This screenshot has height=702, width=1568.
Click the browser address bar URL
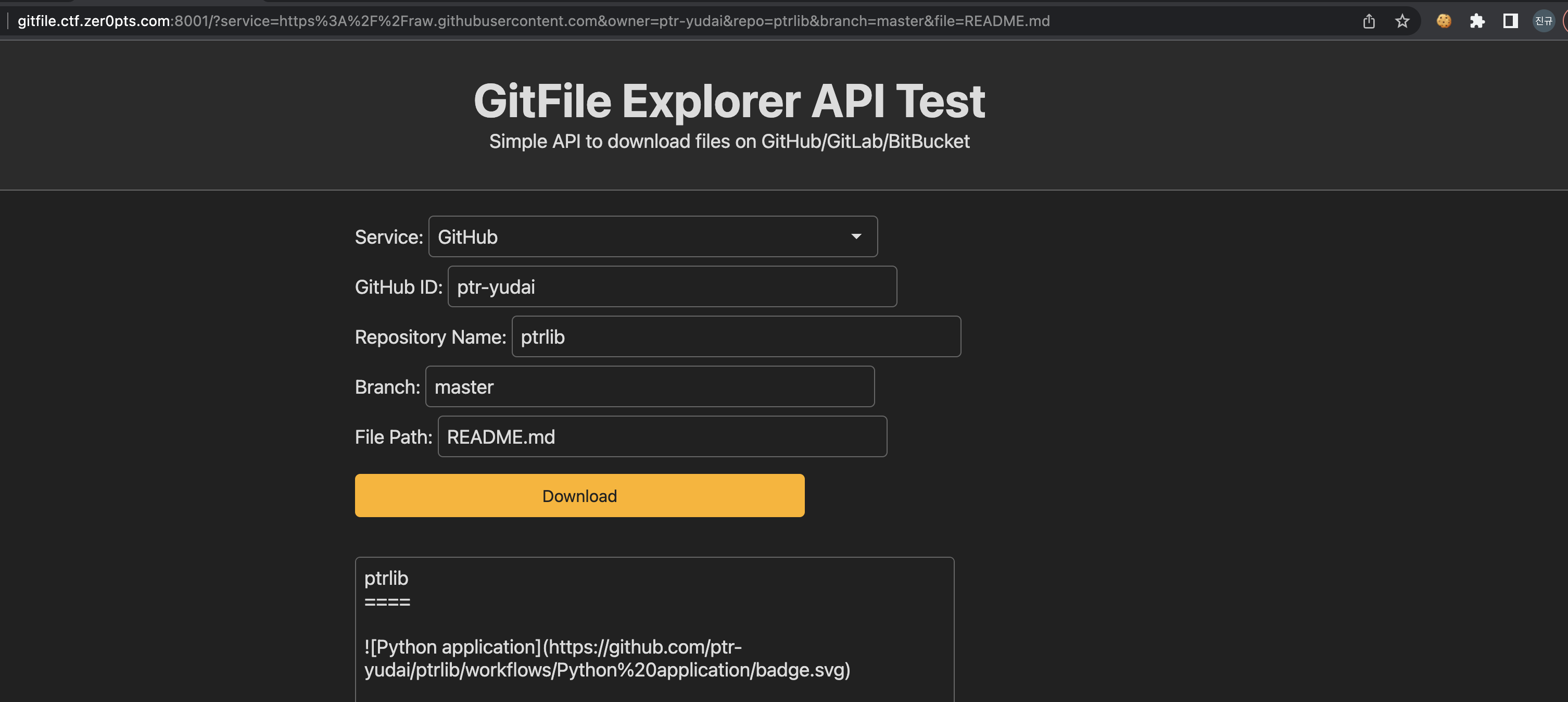[533, 21]
